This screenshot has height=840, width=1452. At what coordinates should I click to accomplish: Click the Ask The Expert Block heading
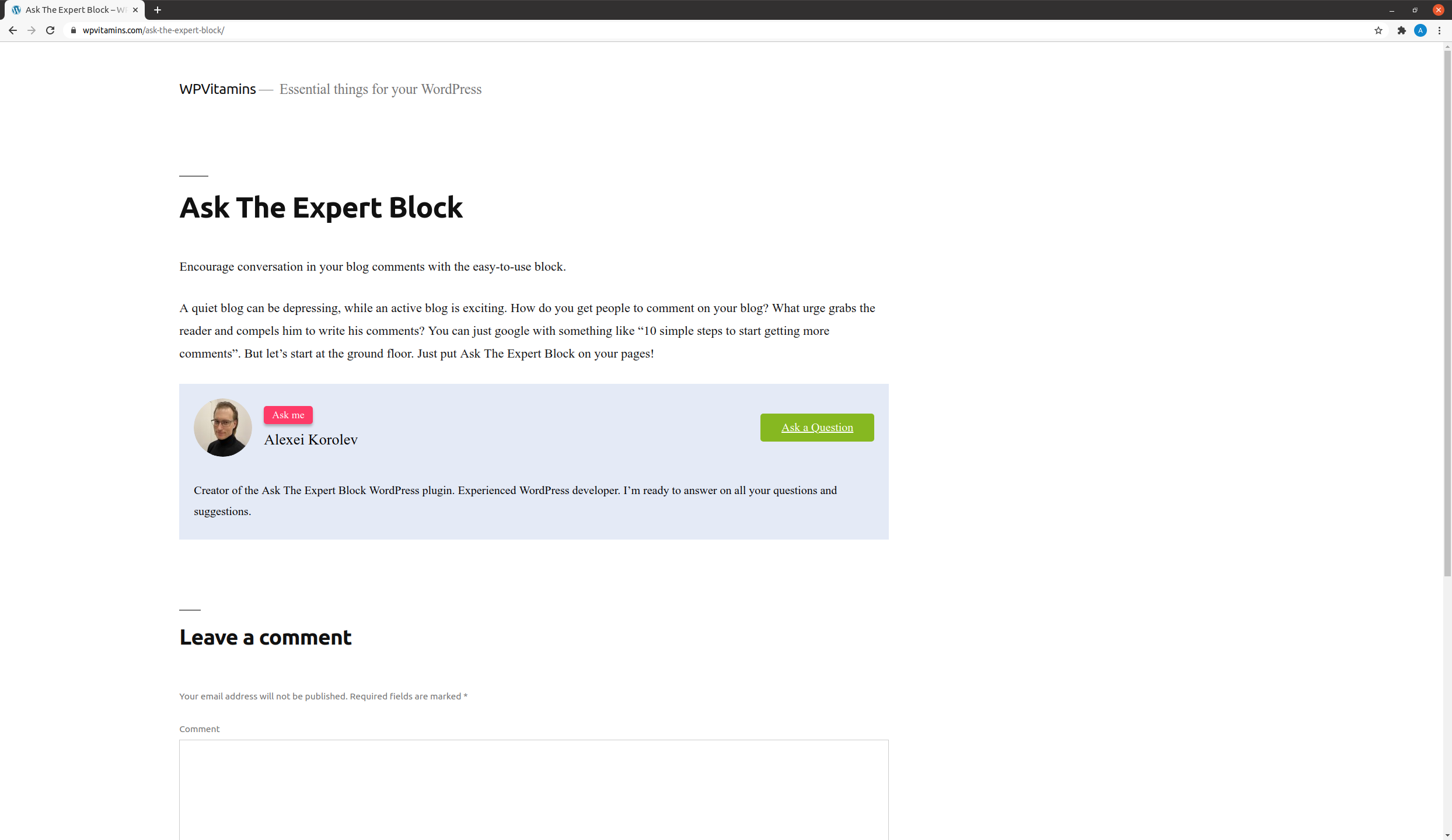pos(321,208)
